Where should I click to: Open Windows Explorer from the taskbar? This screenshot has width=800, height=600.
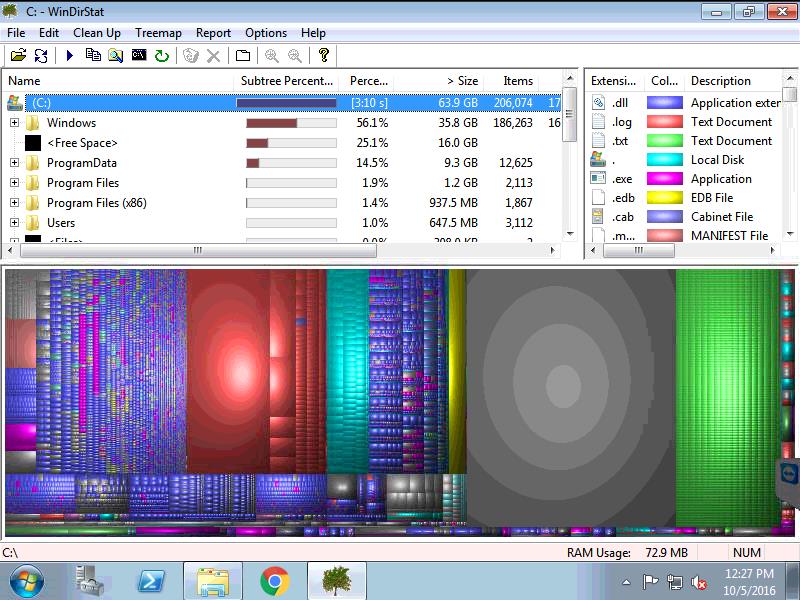213,581
